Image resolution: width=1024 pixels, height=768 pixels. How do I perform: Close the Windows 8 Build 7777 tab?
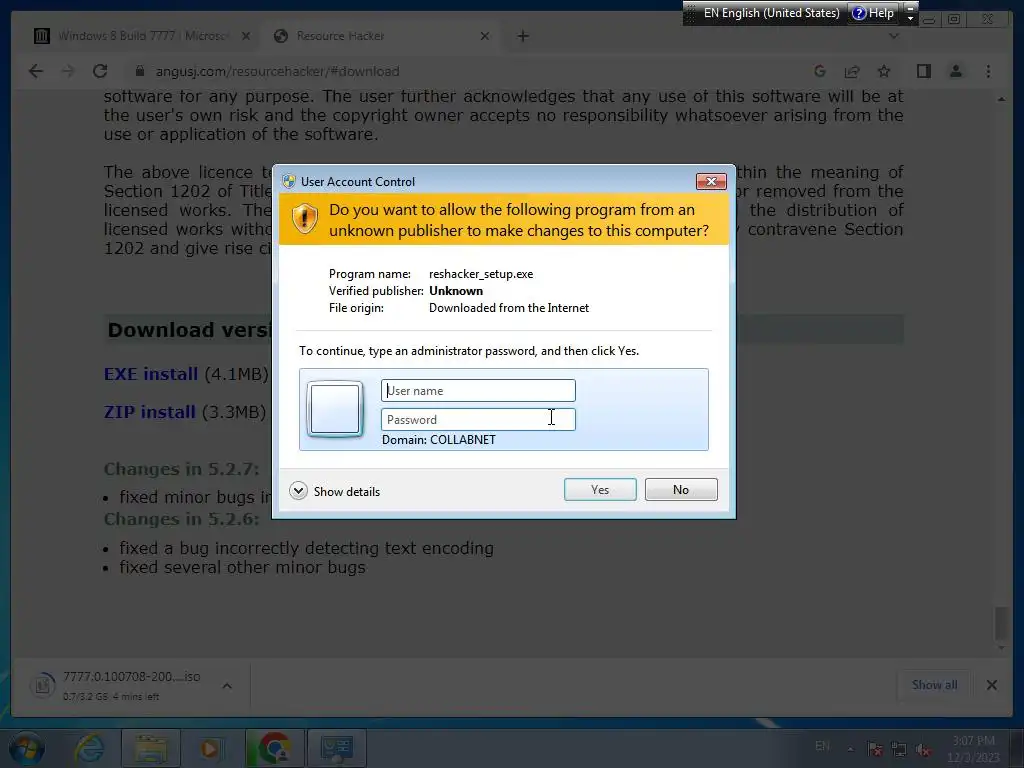[x=246, y=36]
